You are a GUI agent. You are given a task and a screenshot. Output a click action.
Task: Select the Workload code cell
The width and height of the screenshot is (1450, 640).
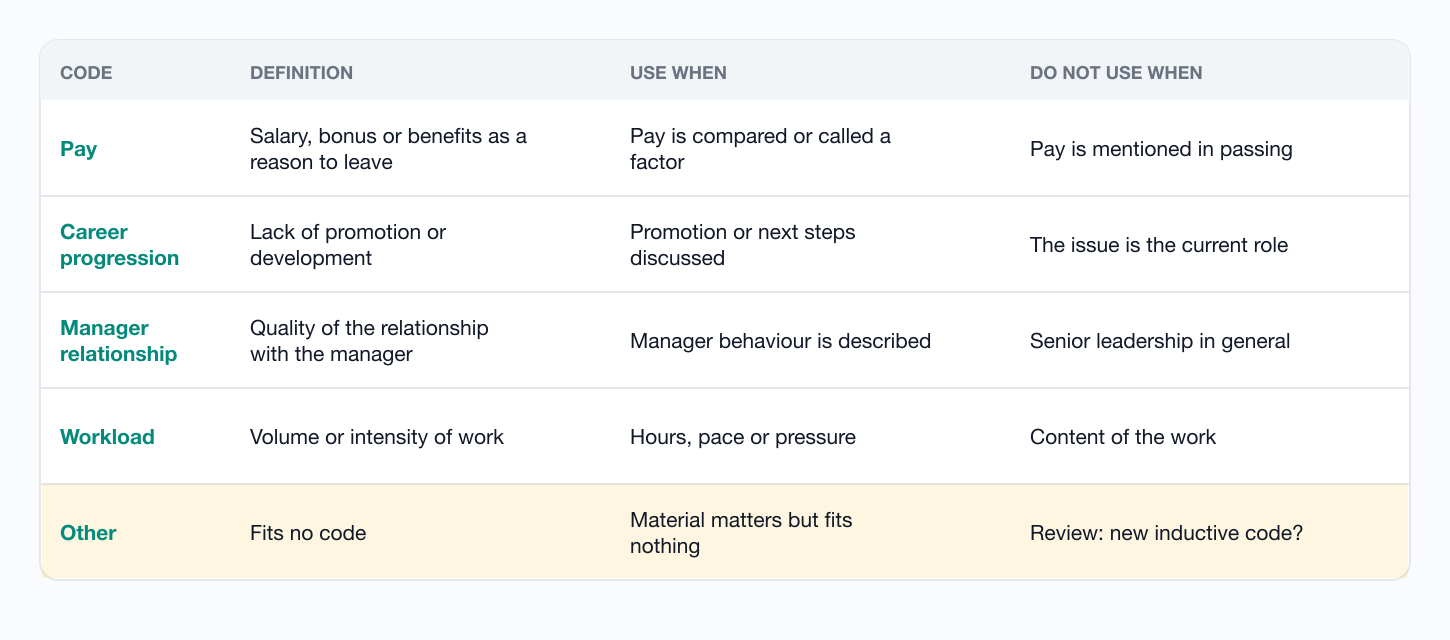(x=107, y=437)
